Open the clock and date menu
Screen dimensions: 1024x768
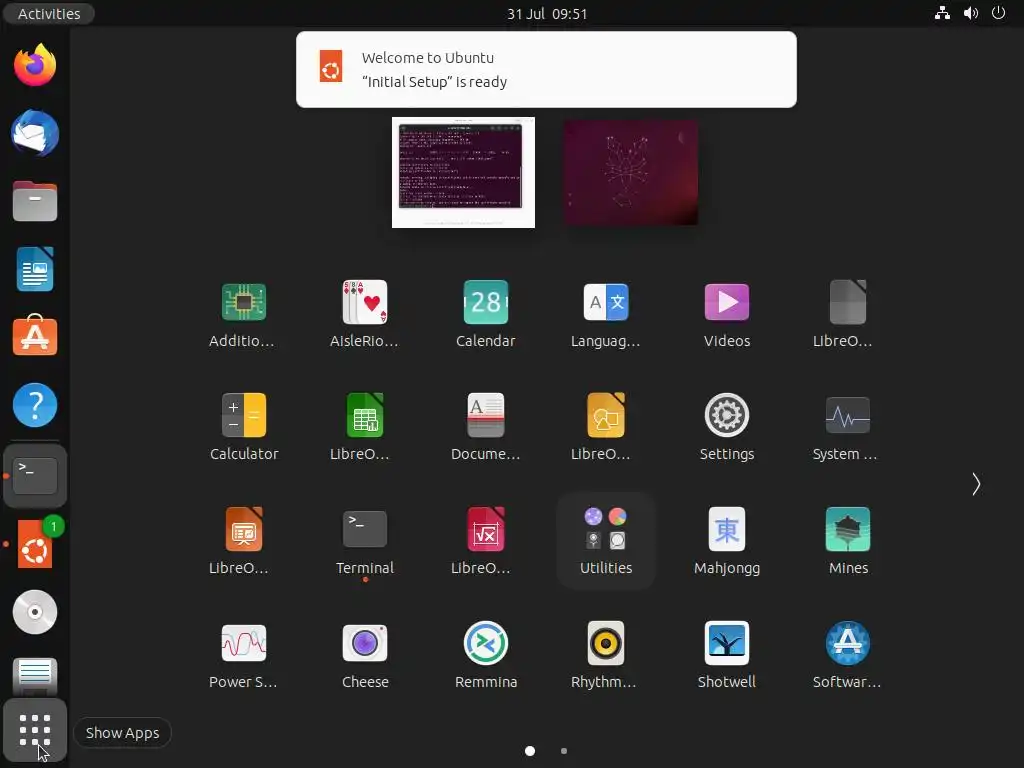point(547,14)
